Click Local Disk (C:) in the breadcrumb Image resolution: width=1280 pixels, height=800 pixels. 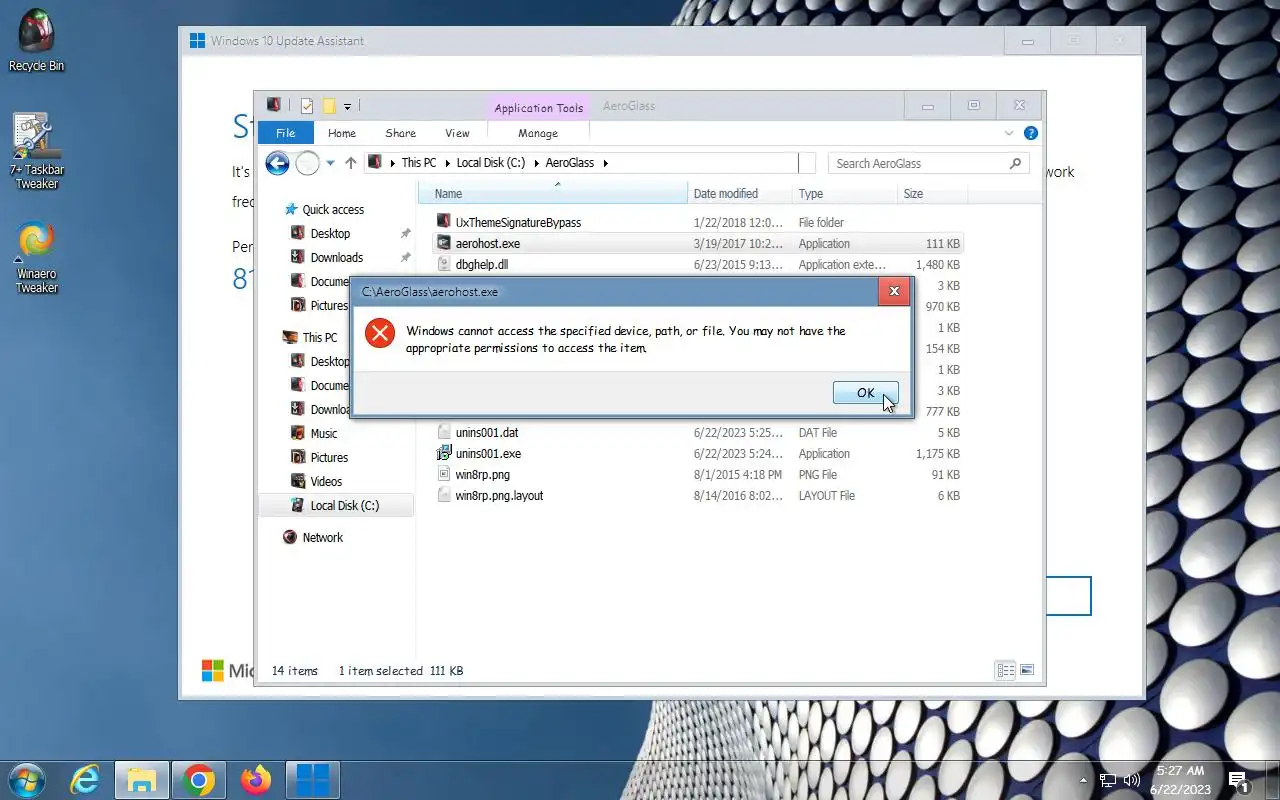click(x=490, y=163)
